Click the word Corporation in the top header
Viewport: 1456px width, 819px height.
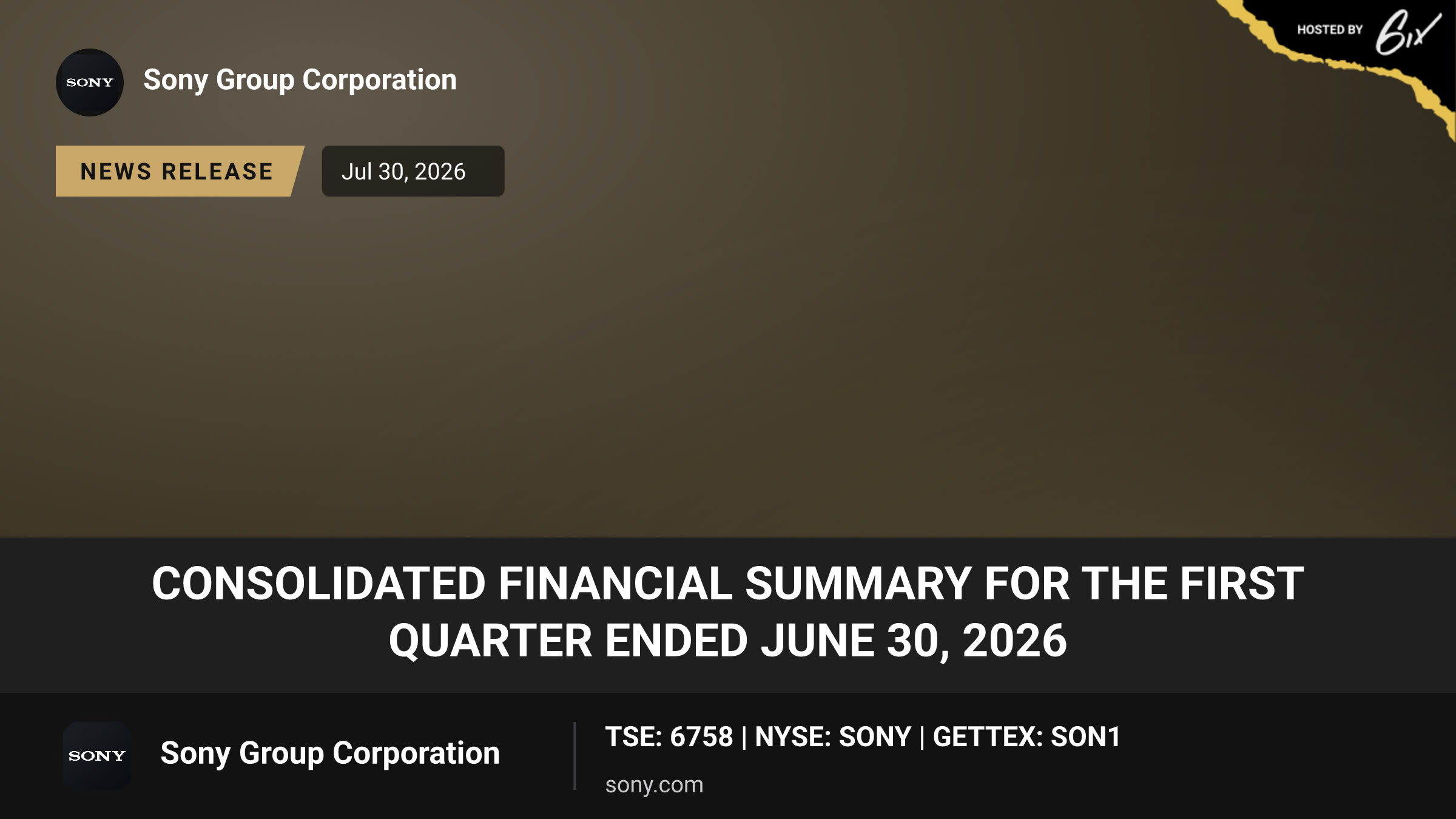(380, 80)
